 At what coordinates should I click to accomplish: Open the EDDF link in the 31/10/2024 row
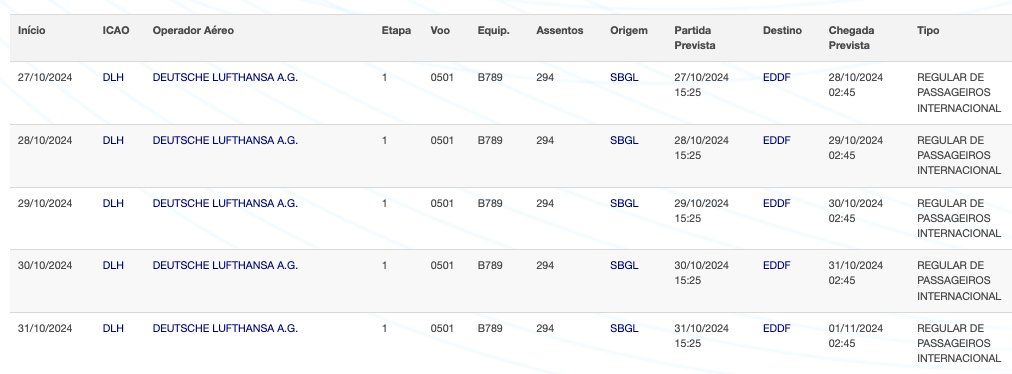[x=776, y=328]
